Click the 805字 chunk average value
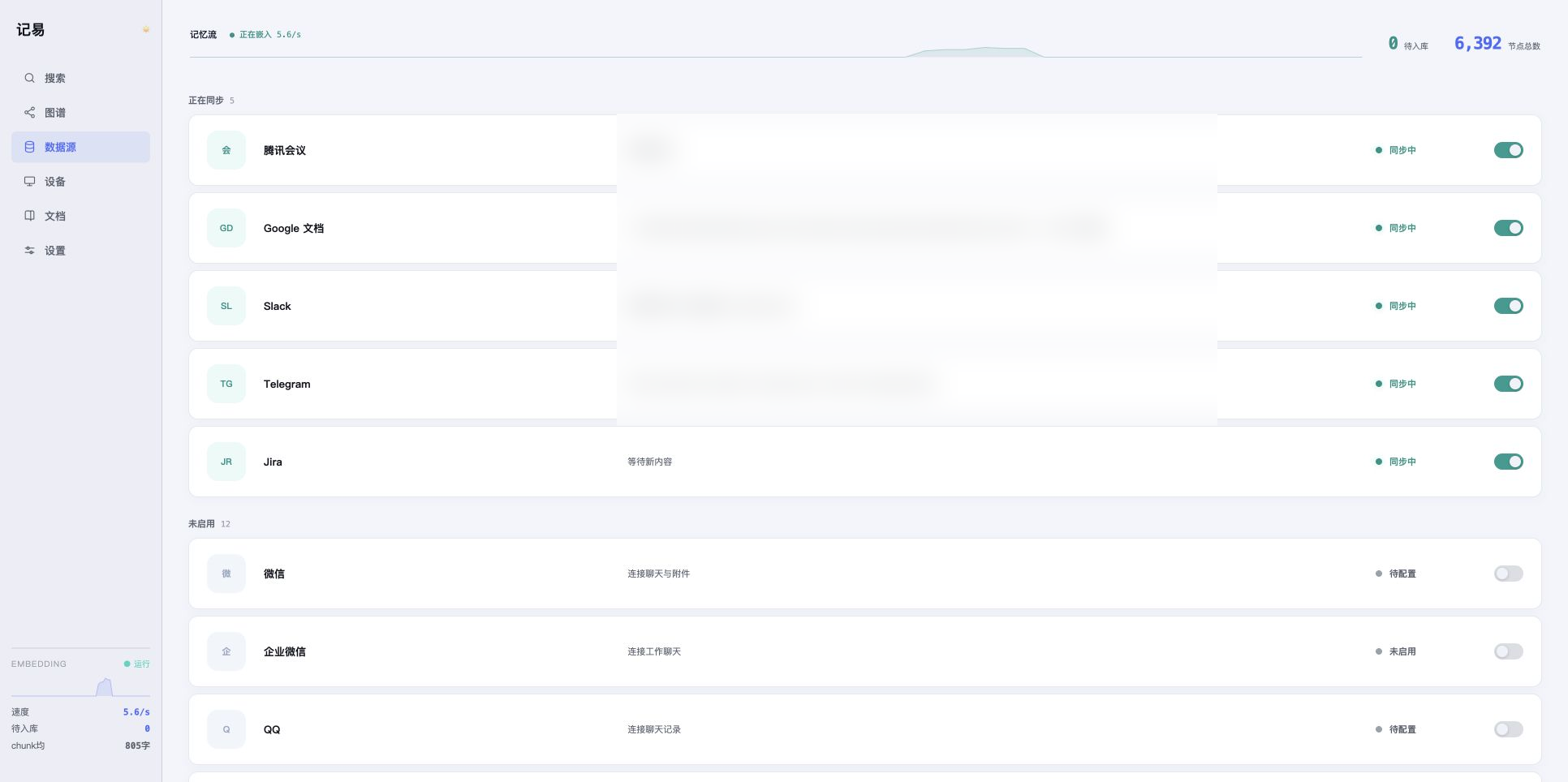 click(137, 745)
